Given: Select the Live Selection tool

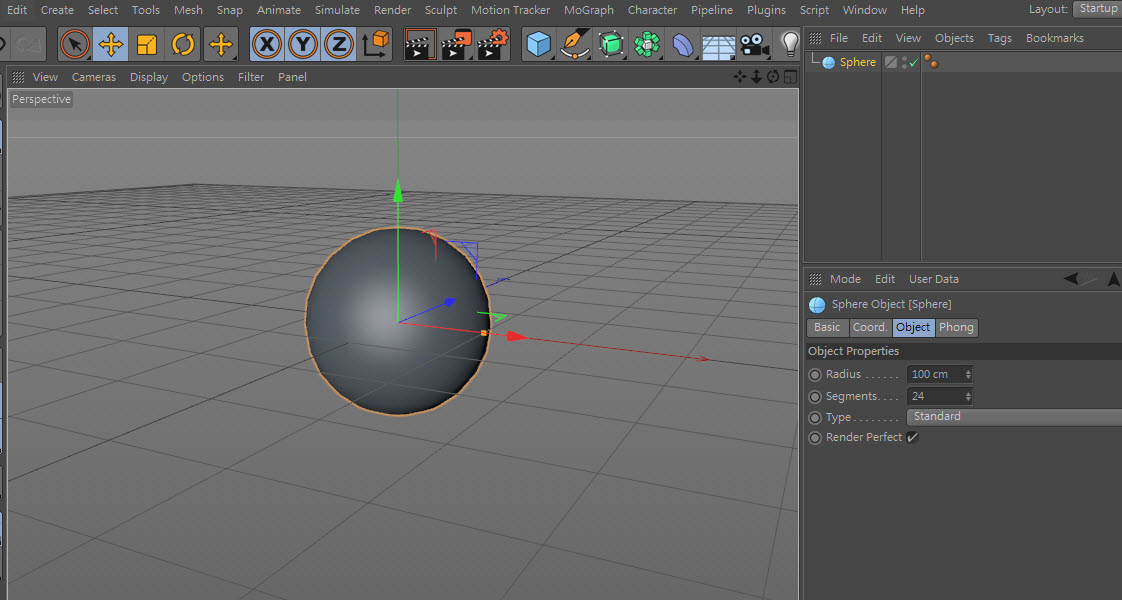Looking at the screenshot, I should (x=75, y=44).
